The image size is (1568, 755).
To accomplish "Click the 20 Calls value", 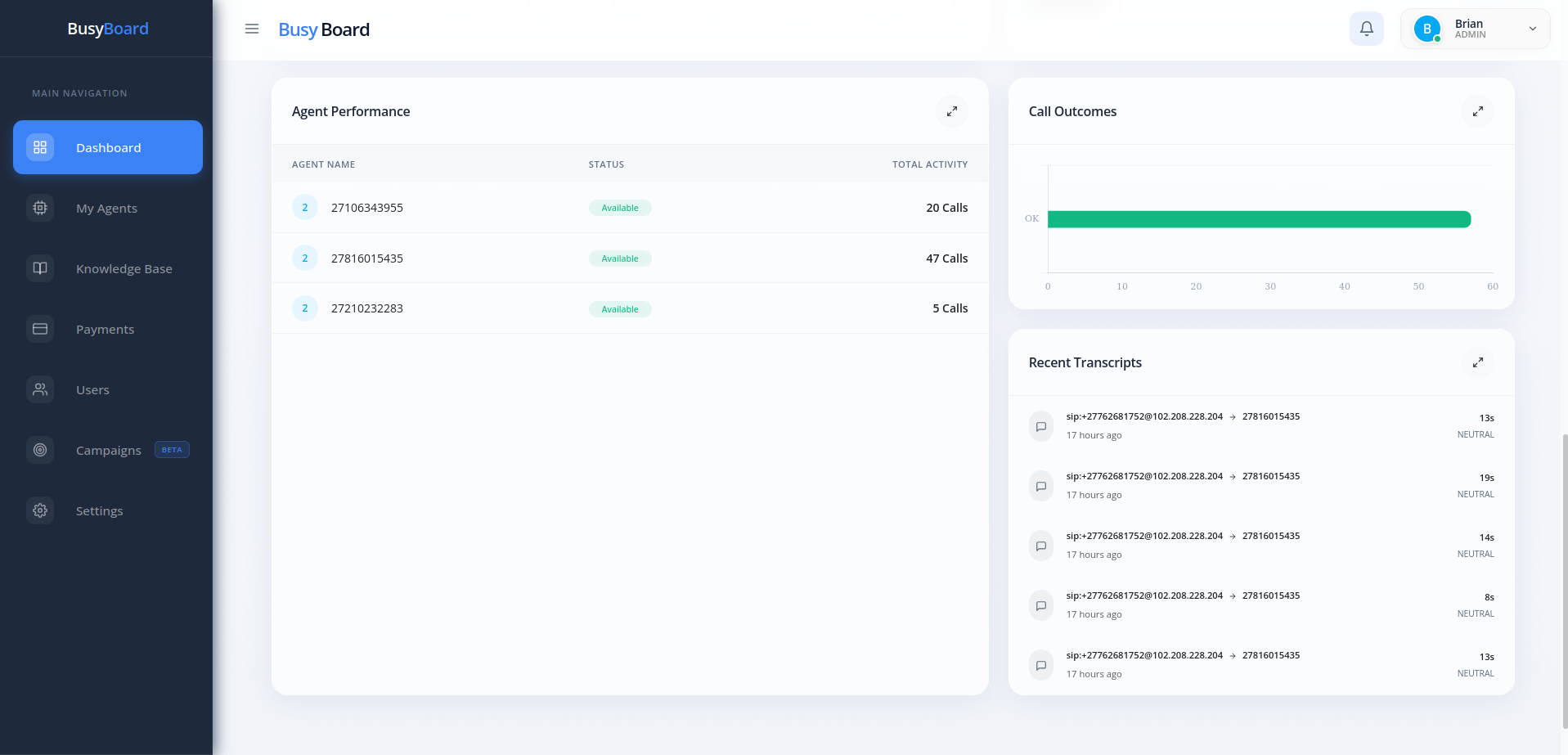I will click(947, 208).
